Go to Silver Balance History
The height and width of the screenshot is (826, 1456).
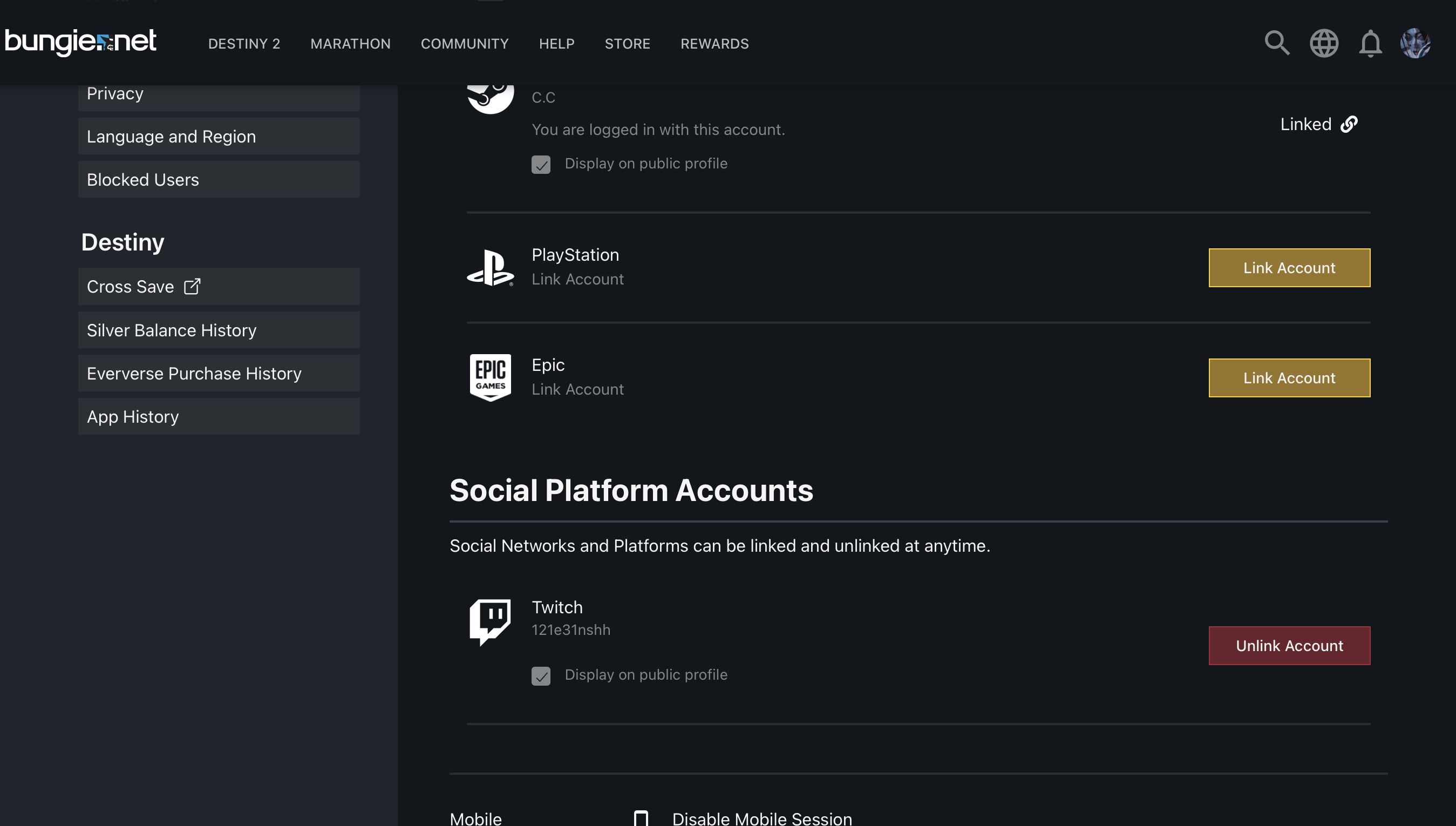click(x=171, y=330)
